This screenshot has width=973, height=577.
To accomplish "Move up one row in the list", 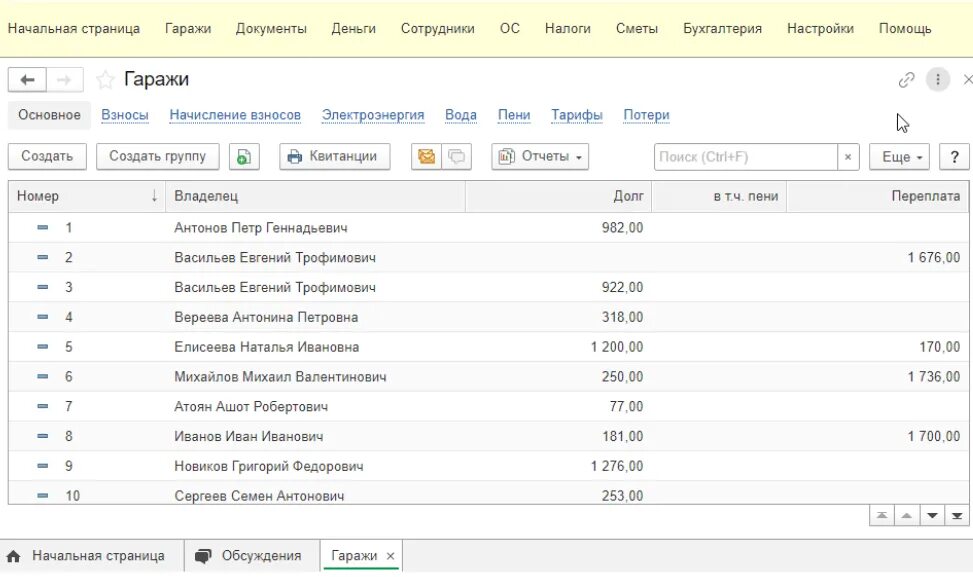I will click(x=907, y=516).
